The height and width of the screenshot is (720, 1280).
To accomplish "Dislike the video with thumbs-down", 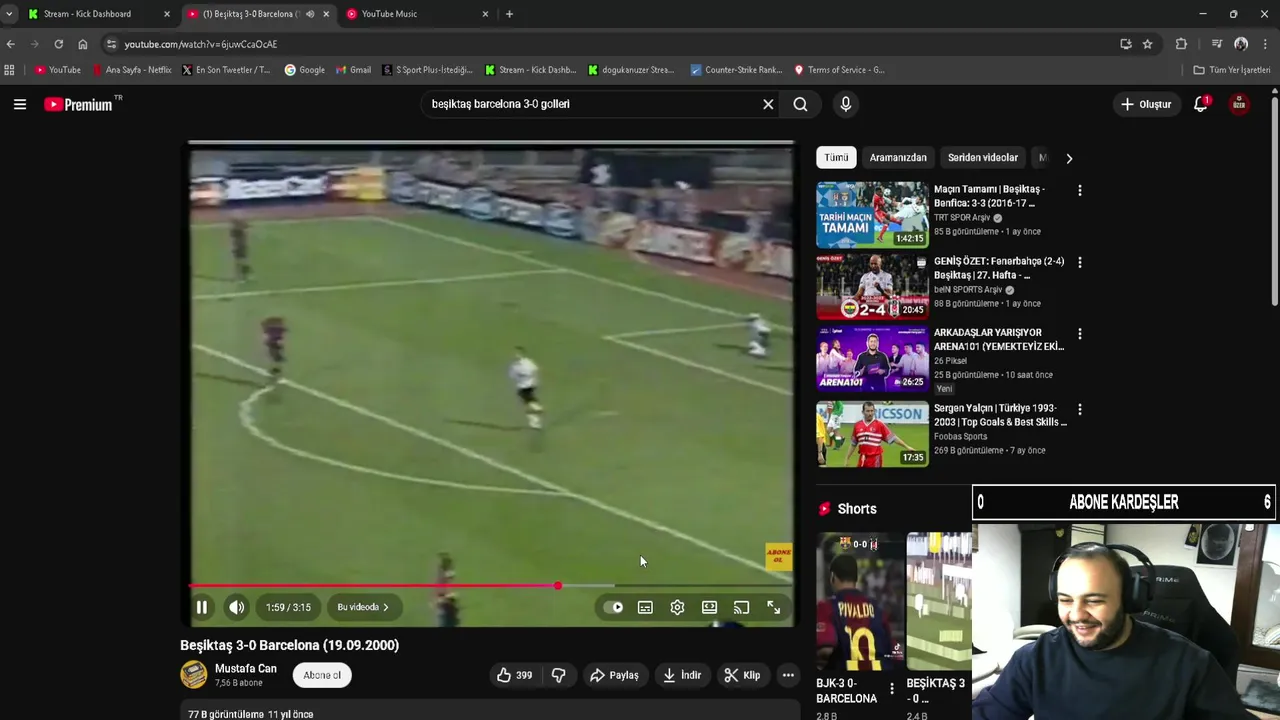I will [559, 675].
